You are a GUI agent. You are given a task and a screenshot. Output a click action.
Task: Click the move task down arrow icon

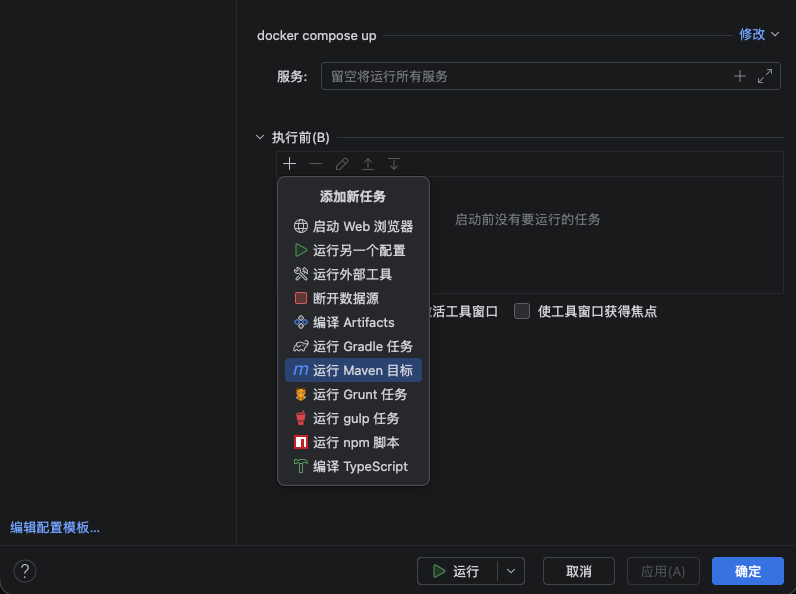click(394, 163)
